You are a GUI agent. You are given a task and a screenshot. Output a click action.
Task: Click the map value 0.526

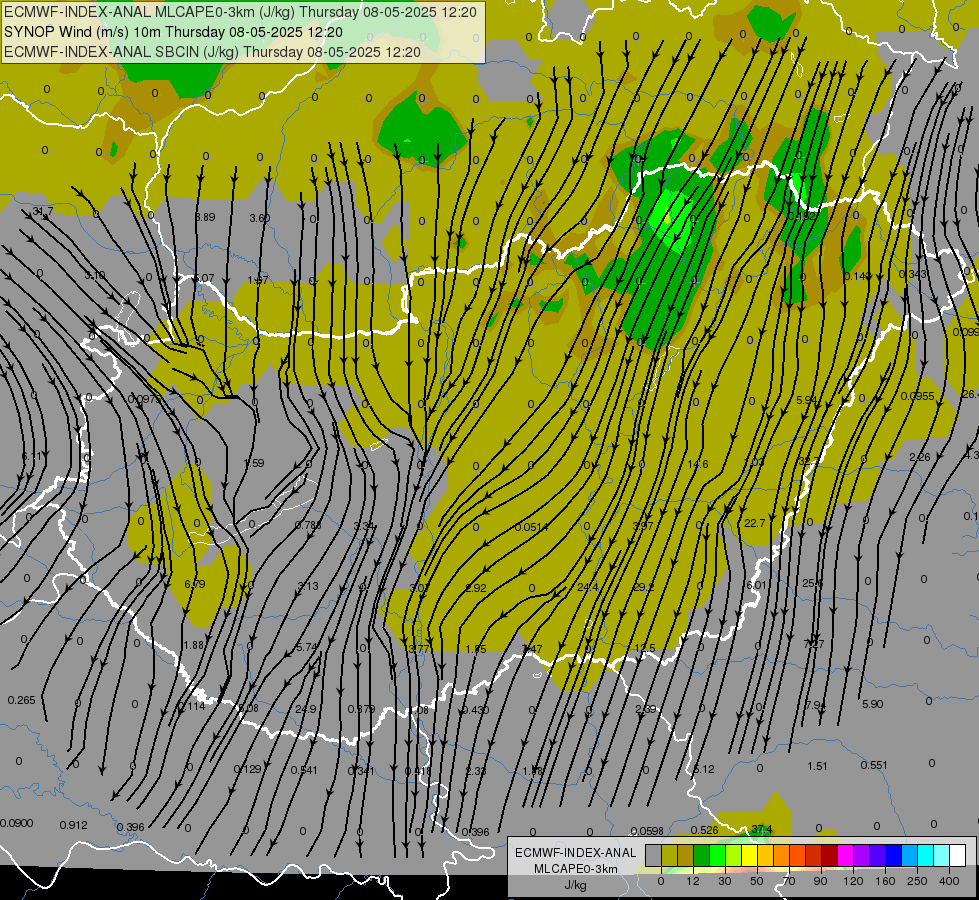pos(704,829)
